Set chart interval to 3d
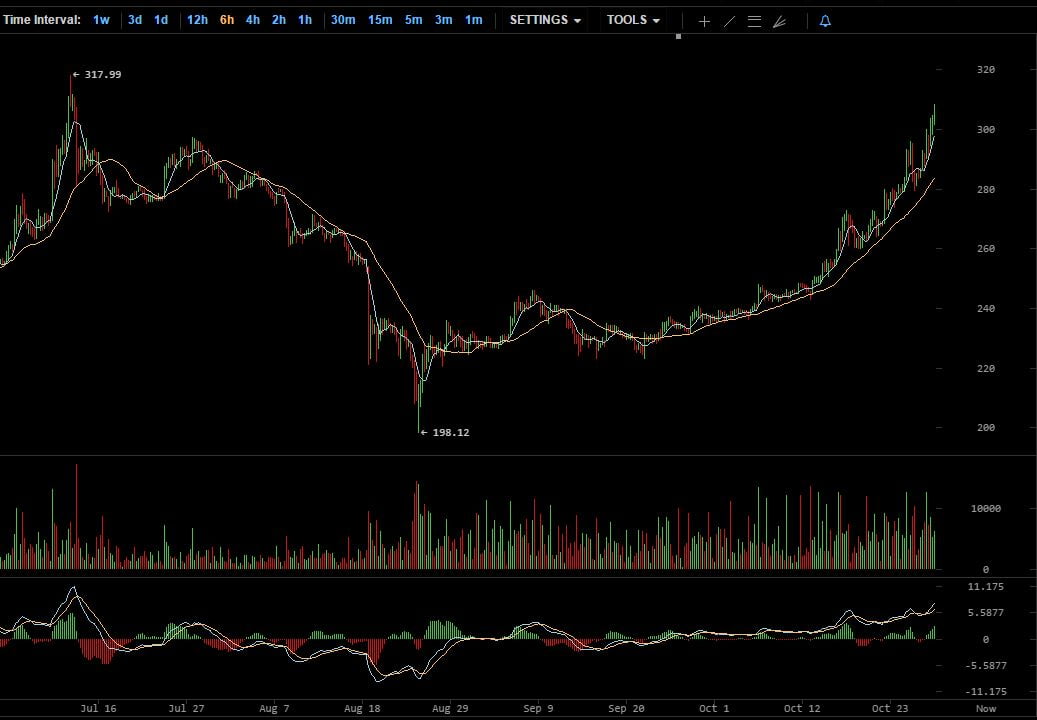 point(134,20)
